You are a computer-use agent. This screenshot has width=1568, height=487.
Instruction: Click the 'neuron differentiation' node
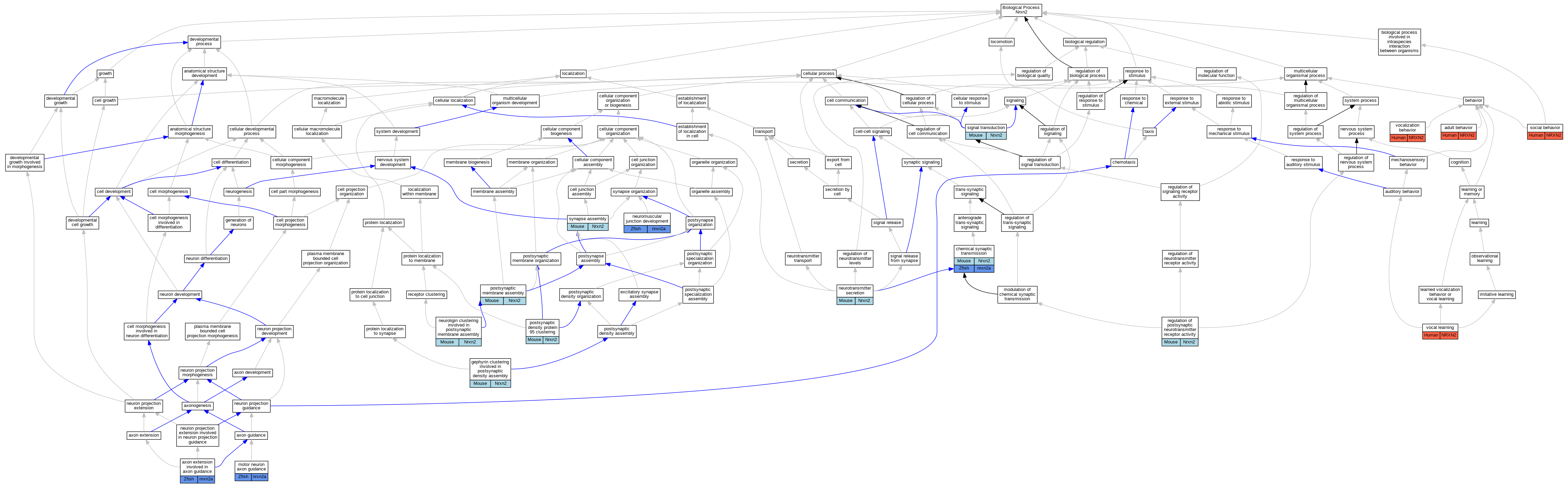pos(207,259)
